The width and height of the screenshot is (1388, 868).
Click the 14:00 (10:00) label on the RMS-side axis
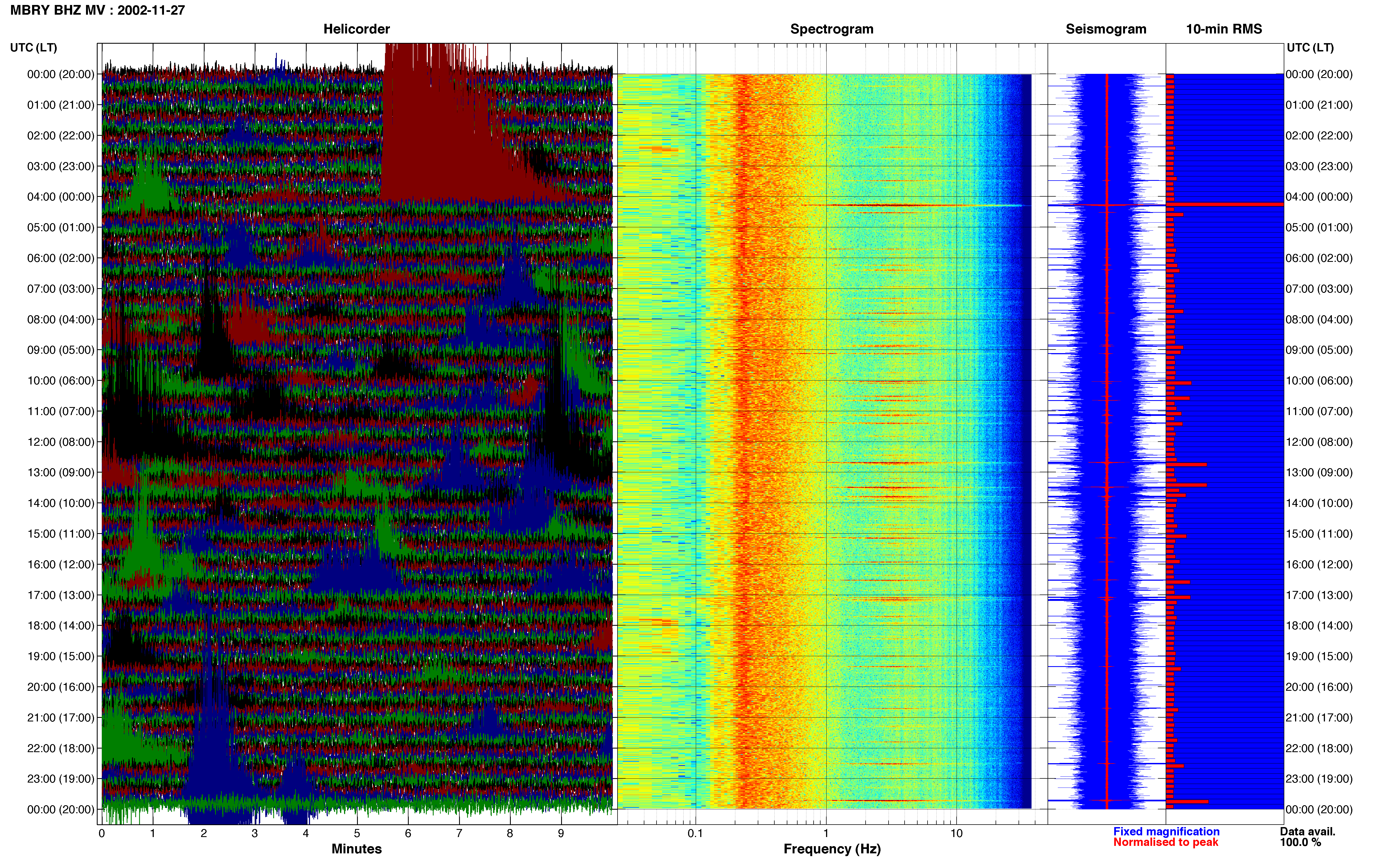(1319, 504)
